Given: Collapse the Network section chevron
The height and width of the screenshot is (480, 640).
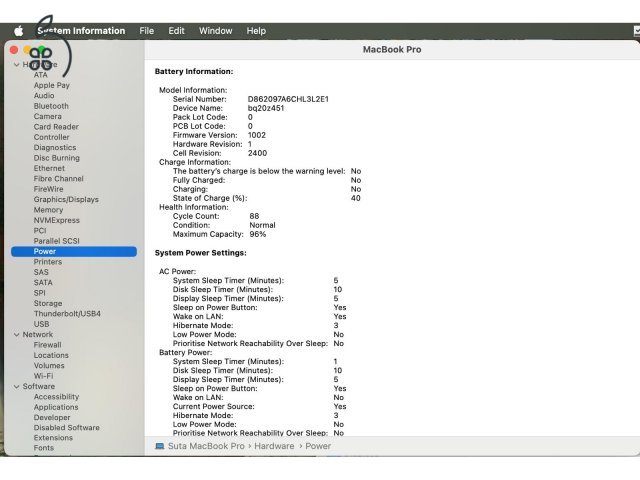Looking at the screenshot, I should pos(16,335).
